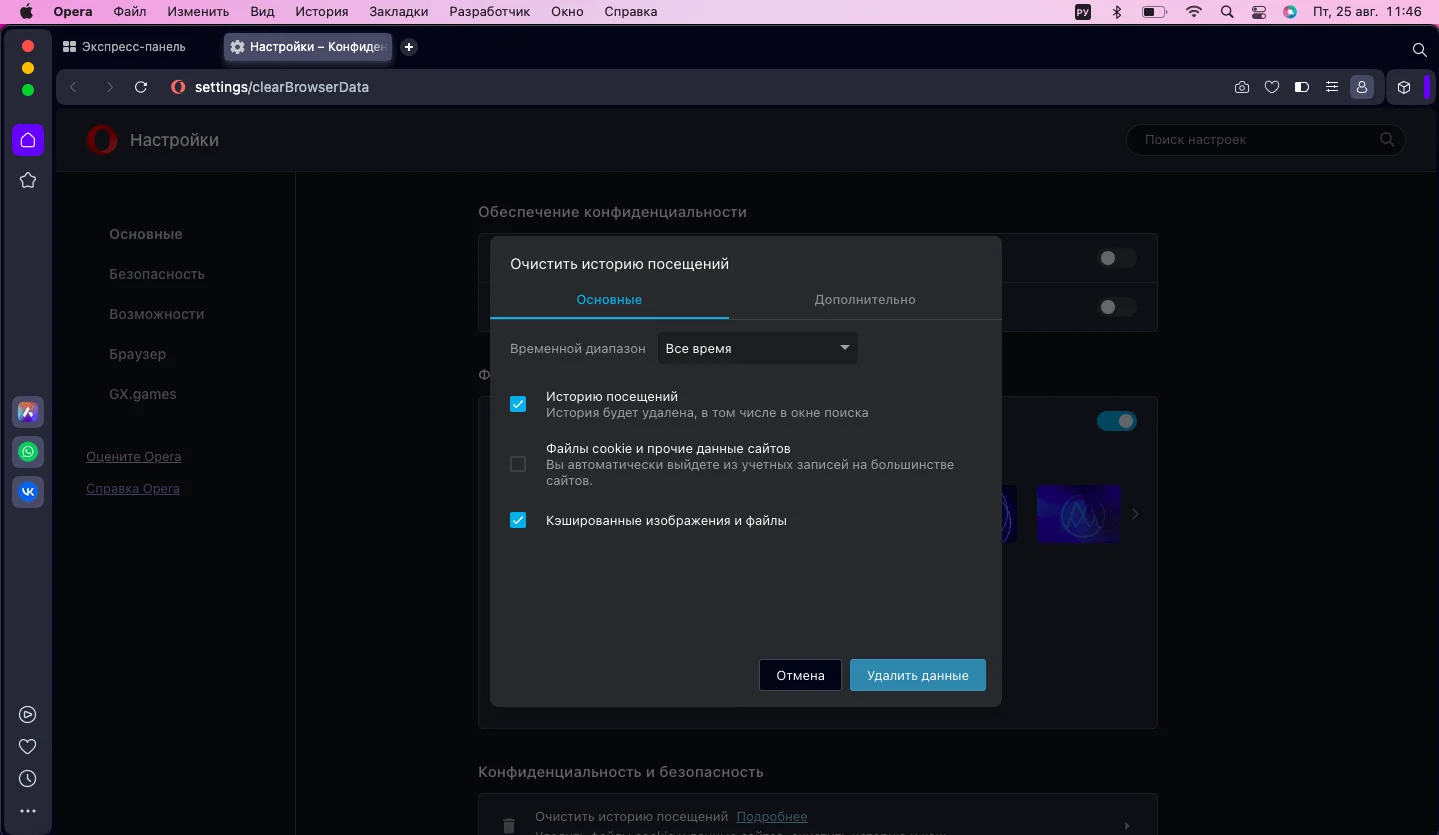Open the 'Все время' time range dropdown
1439x835 pixels.
[x=757, y=348]
